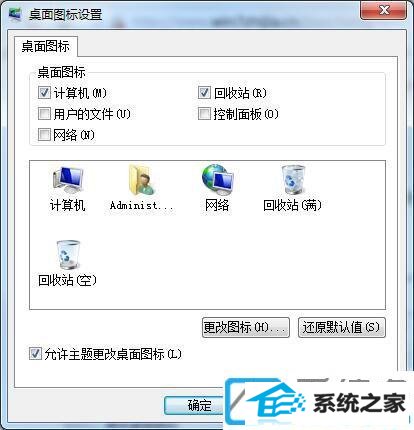
Task: Enable the 用户的文件(U) checkbox
Action: coord(44,114)
